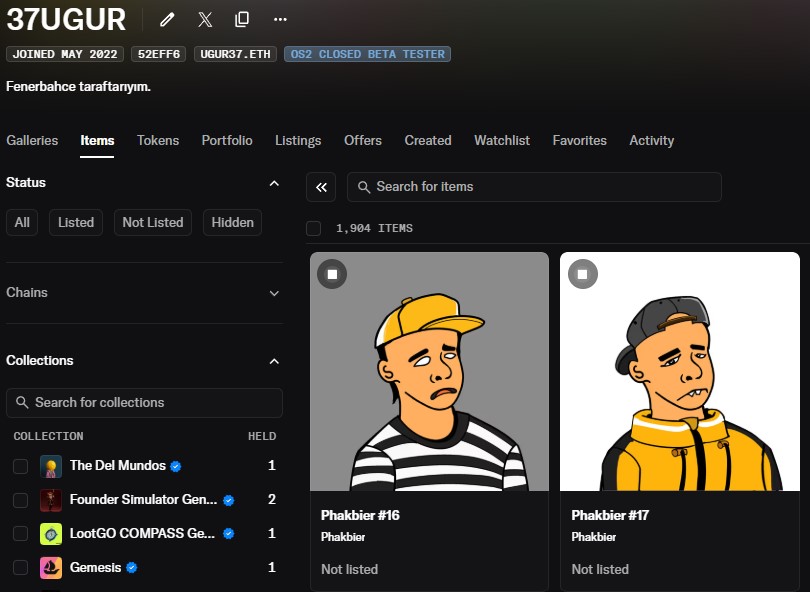Viewport: 810px width, 592px height.
Task: Filter status by Not Listed
Action: (153, 223)
